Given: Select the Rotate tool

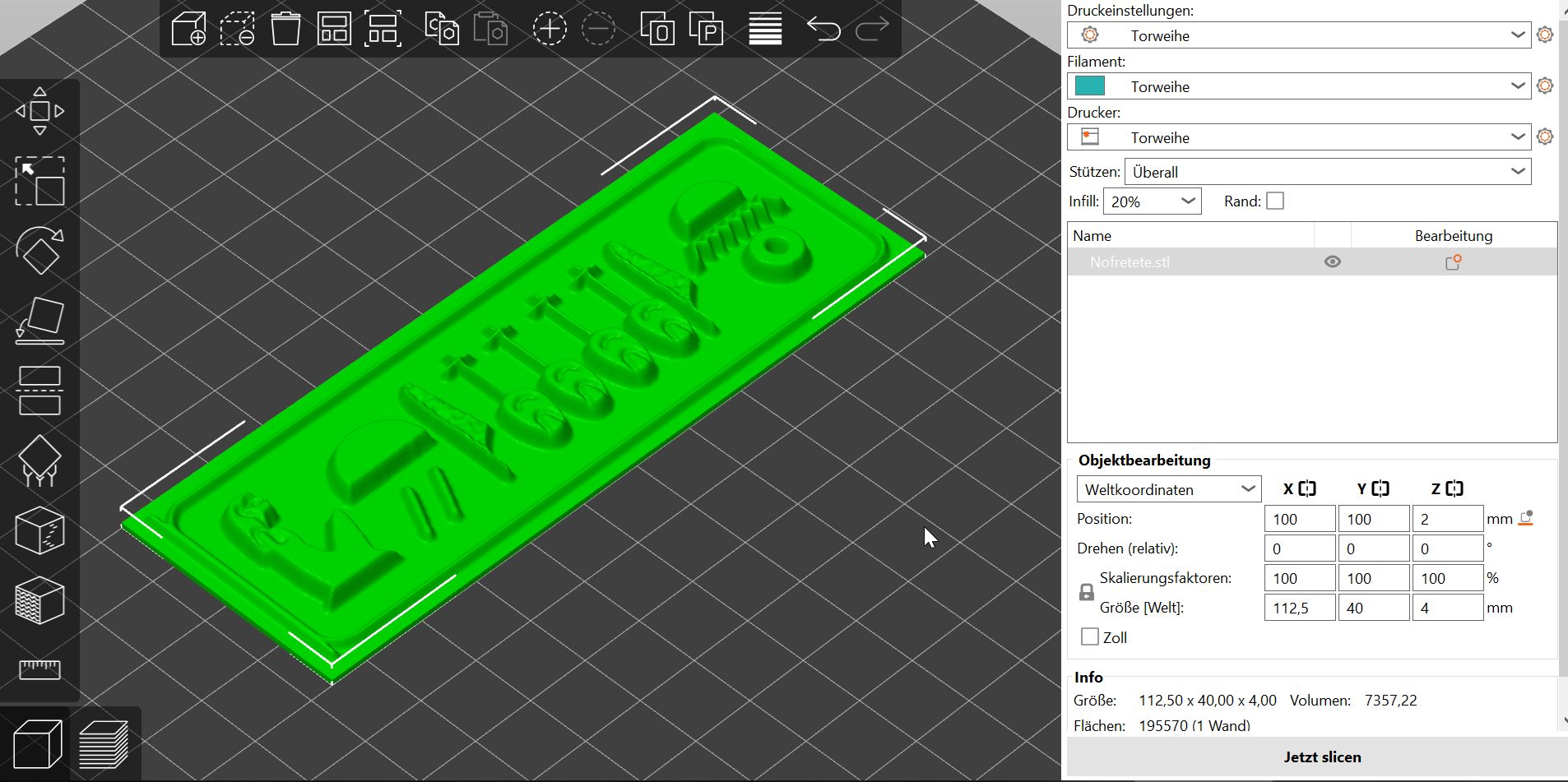Looking at the screenshot, I should click(x=39, y=251).
